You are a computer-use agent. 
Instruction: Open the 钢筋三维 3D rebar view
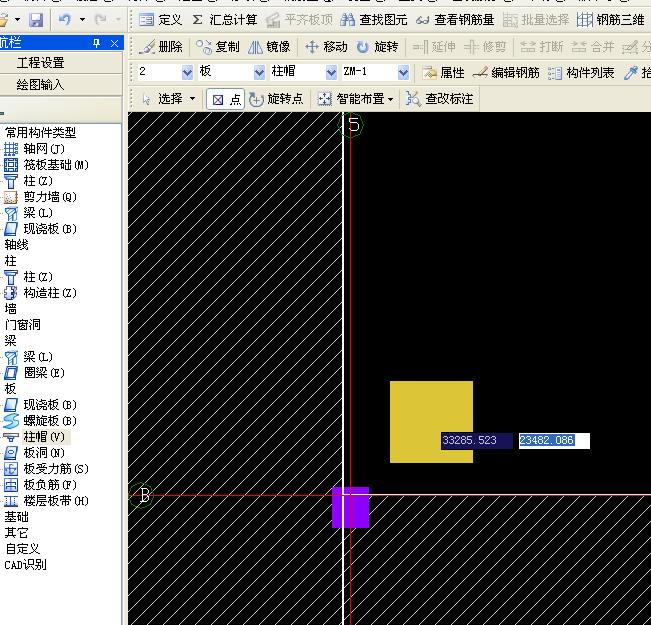coord(612,20)
